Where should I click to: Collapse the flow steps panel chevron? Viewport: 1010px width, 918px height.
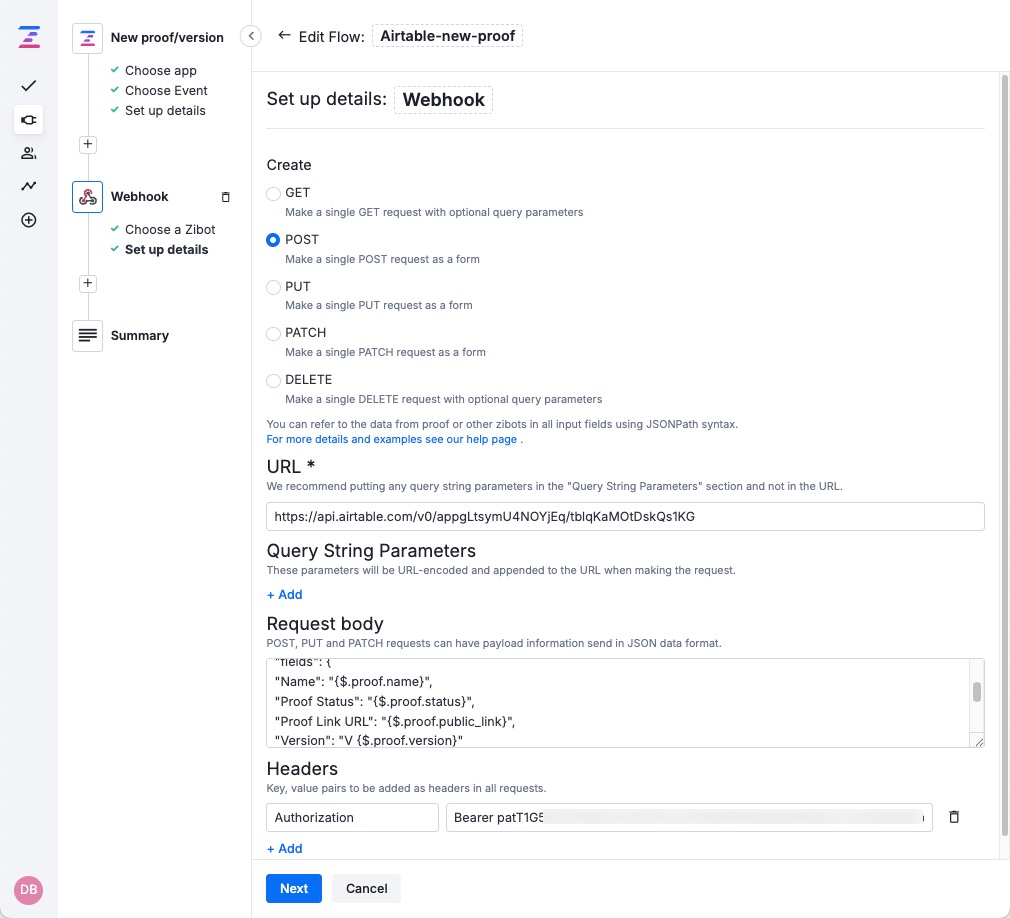[251, 35]
